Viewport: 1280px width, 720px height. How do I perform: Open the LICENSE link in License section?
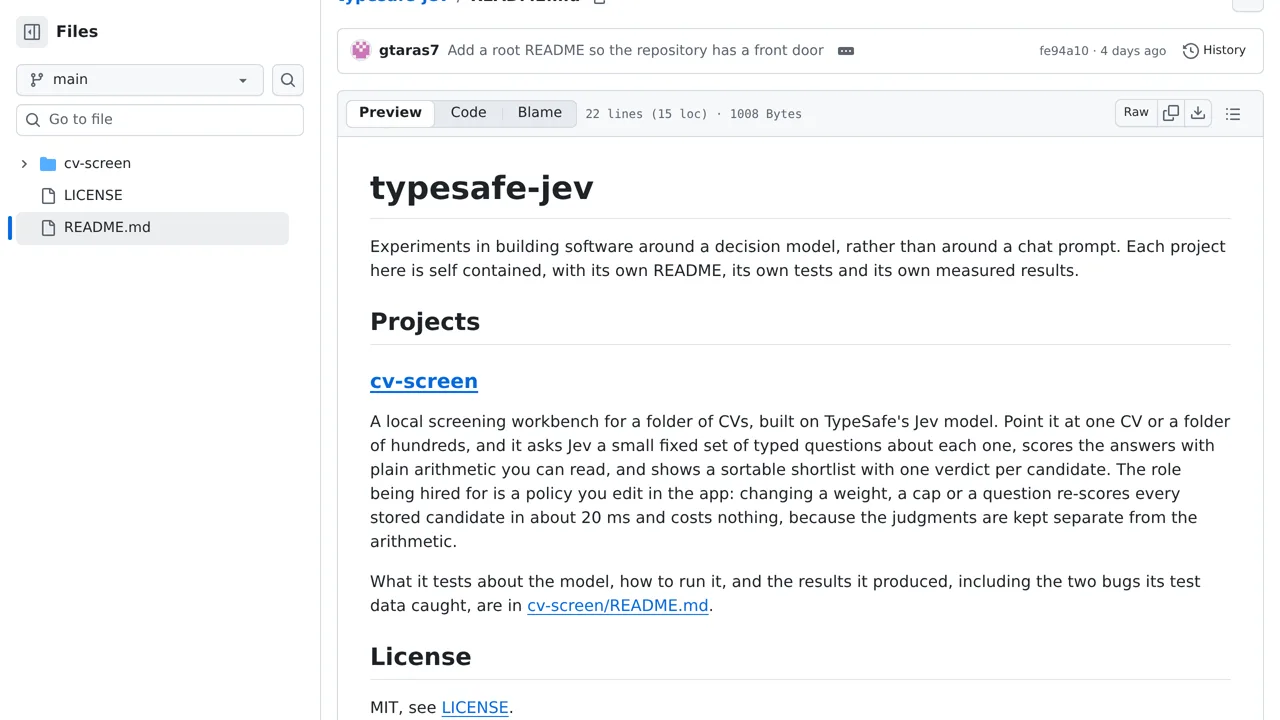pyautogui.click(x=475, y=708)
